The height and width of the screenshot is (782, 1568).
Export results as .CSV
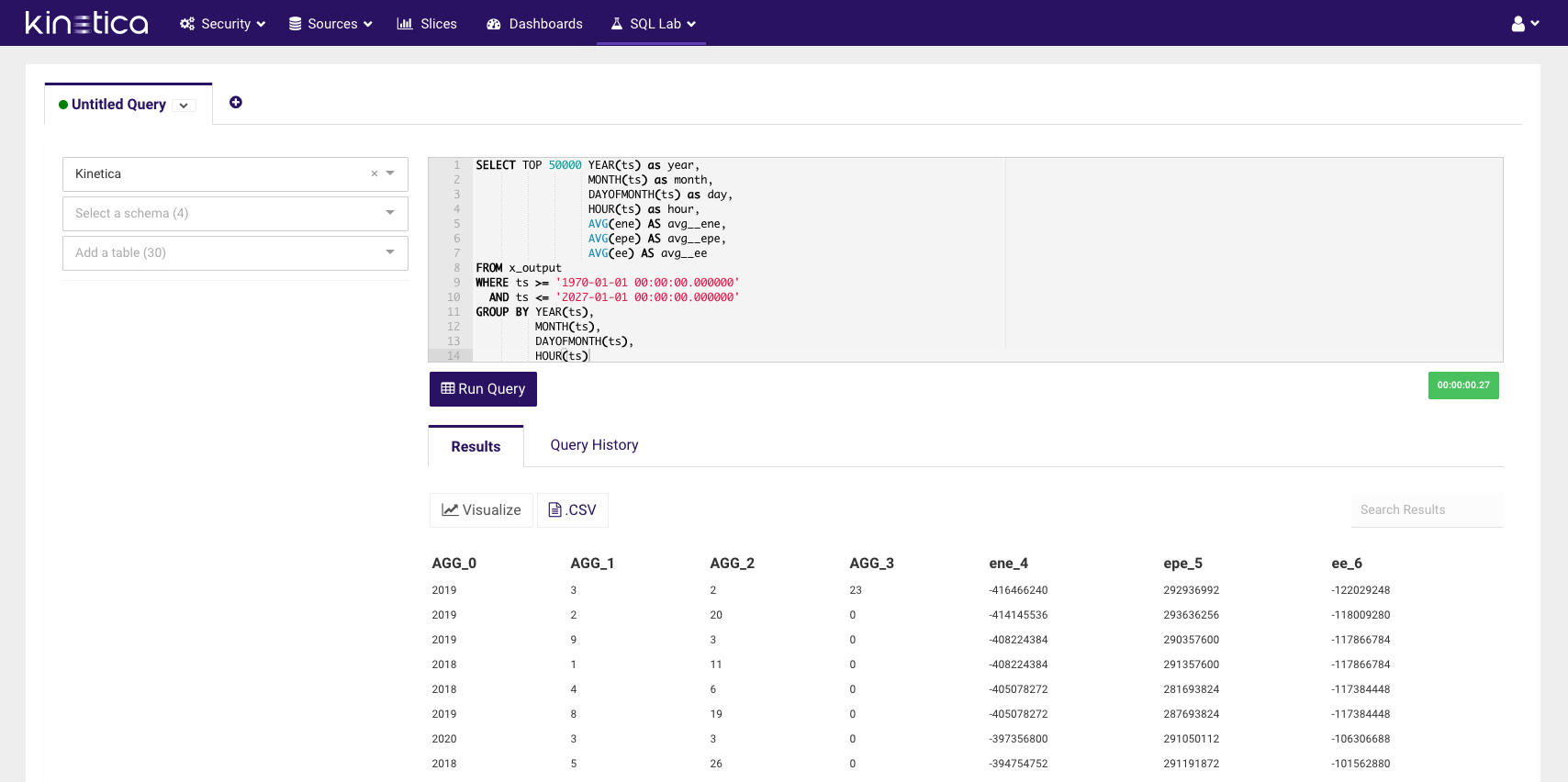tap(573, 510)
